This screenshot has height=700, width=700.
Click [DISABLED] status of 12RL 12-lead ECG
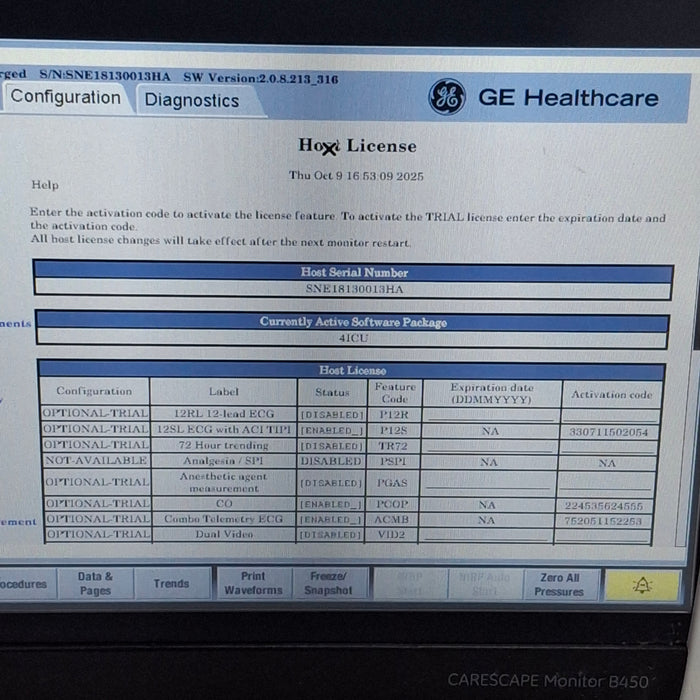(x=332, y=415)
